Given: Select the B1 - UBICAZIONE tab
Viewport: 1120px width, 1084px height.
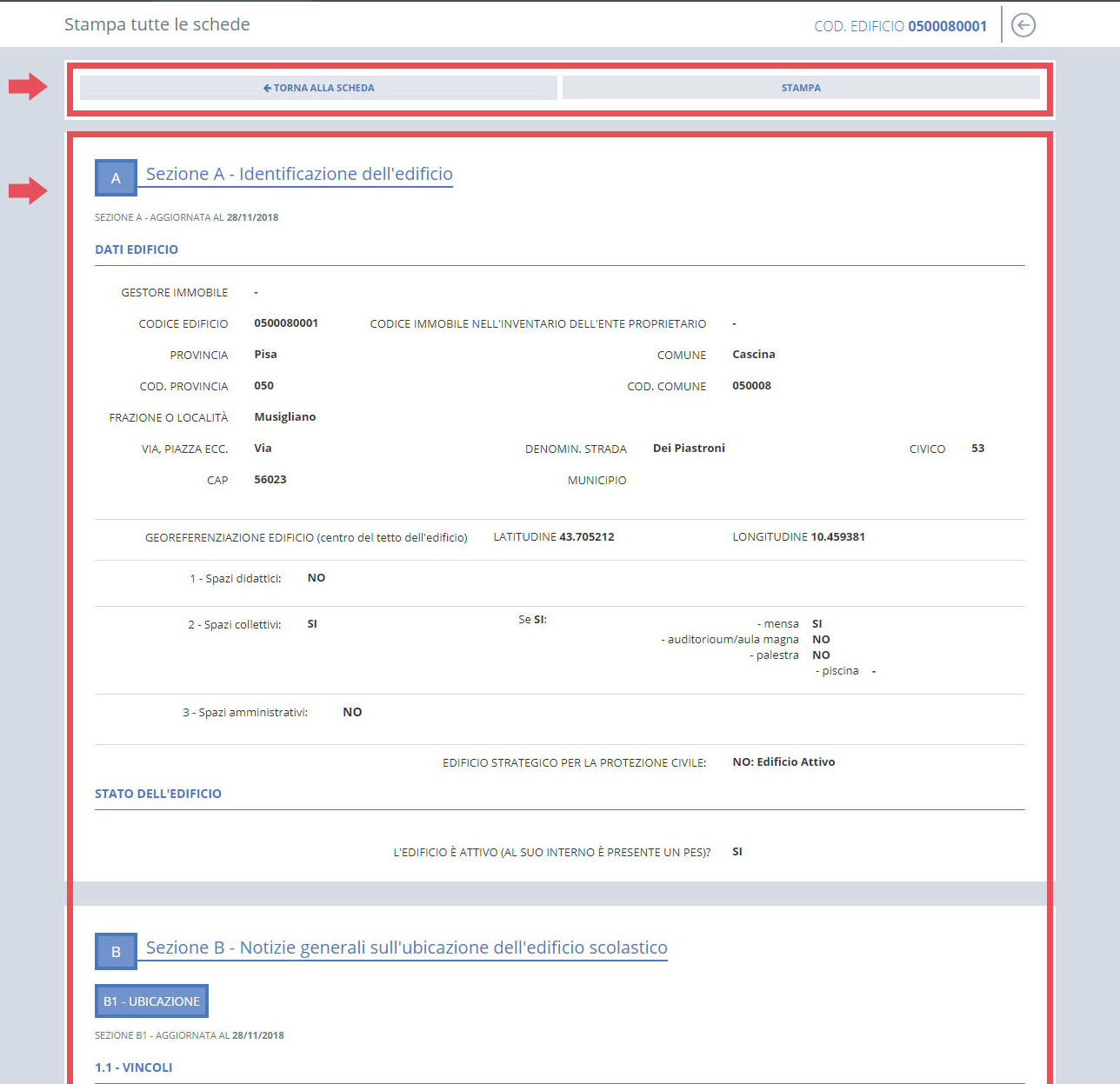Looking at the screenshot, I should (x=151, y=1001).
